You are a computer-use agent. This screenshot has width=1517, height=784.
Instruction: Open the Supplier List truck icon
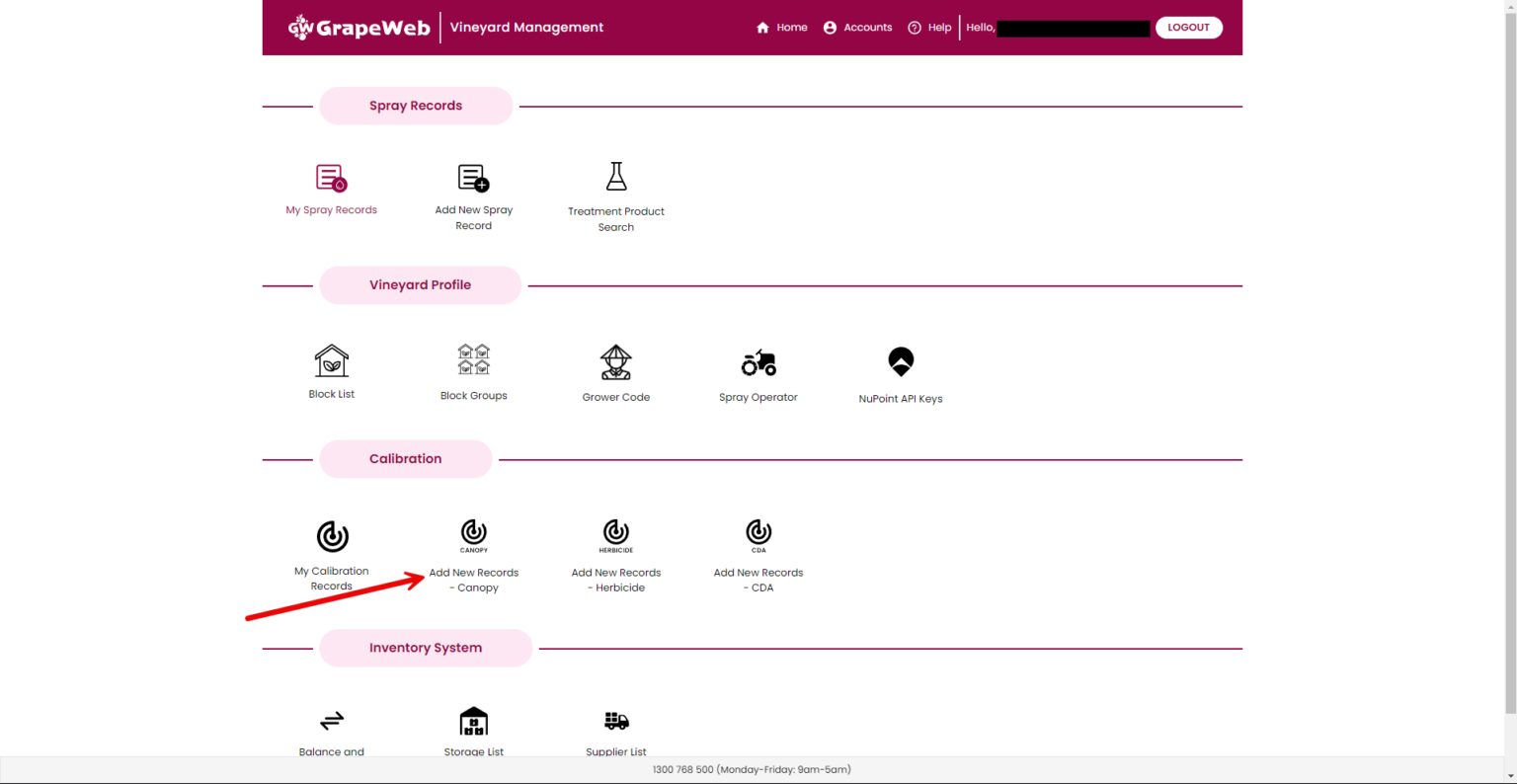click(616, 721)
